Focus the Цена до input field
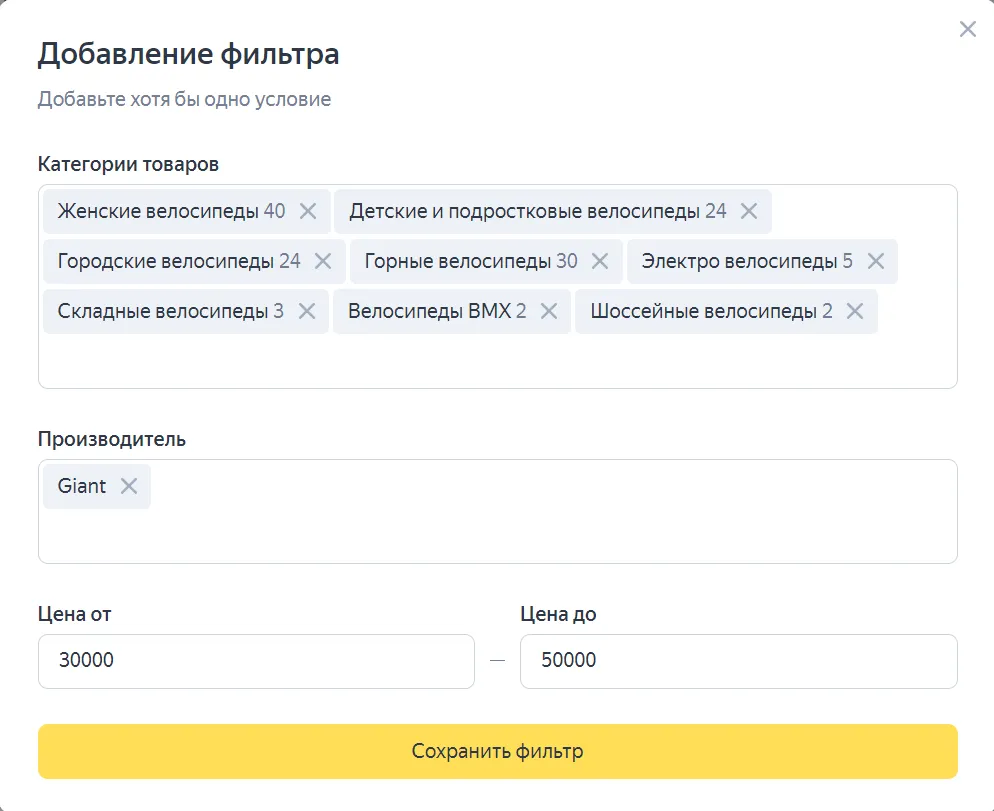The image size is (994, 811). point(739,661)
